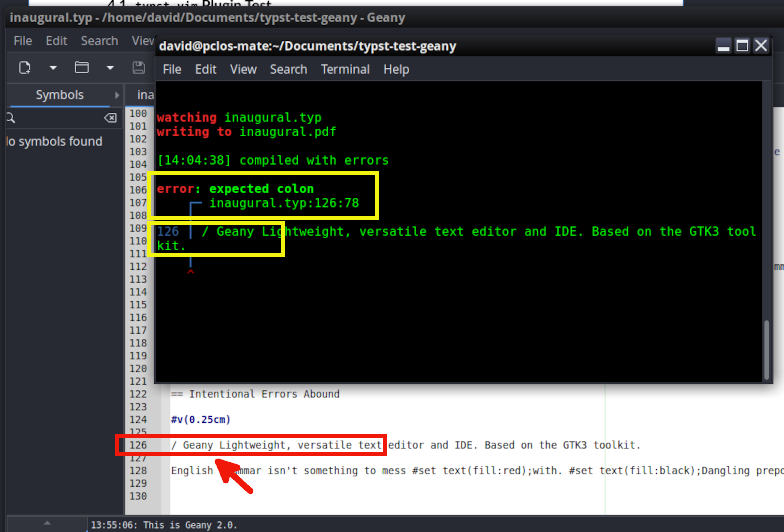Click the '/ Geany Lightweight' line in the editor
This screenshot has height=532, width=784.
pyautogui.click(x=406, y=446)
